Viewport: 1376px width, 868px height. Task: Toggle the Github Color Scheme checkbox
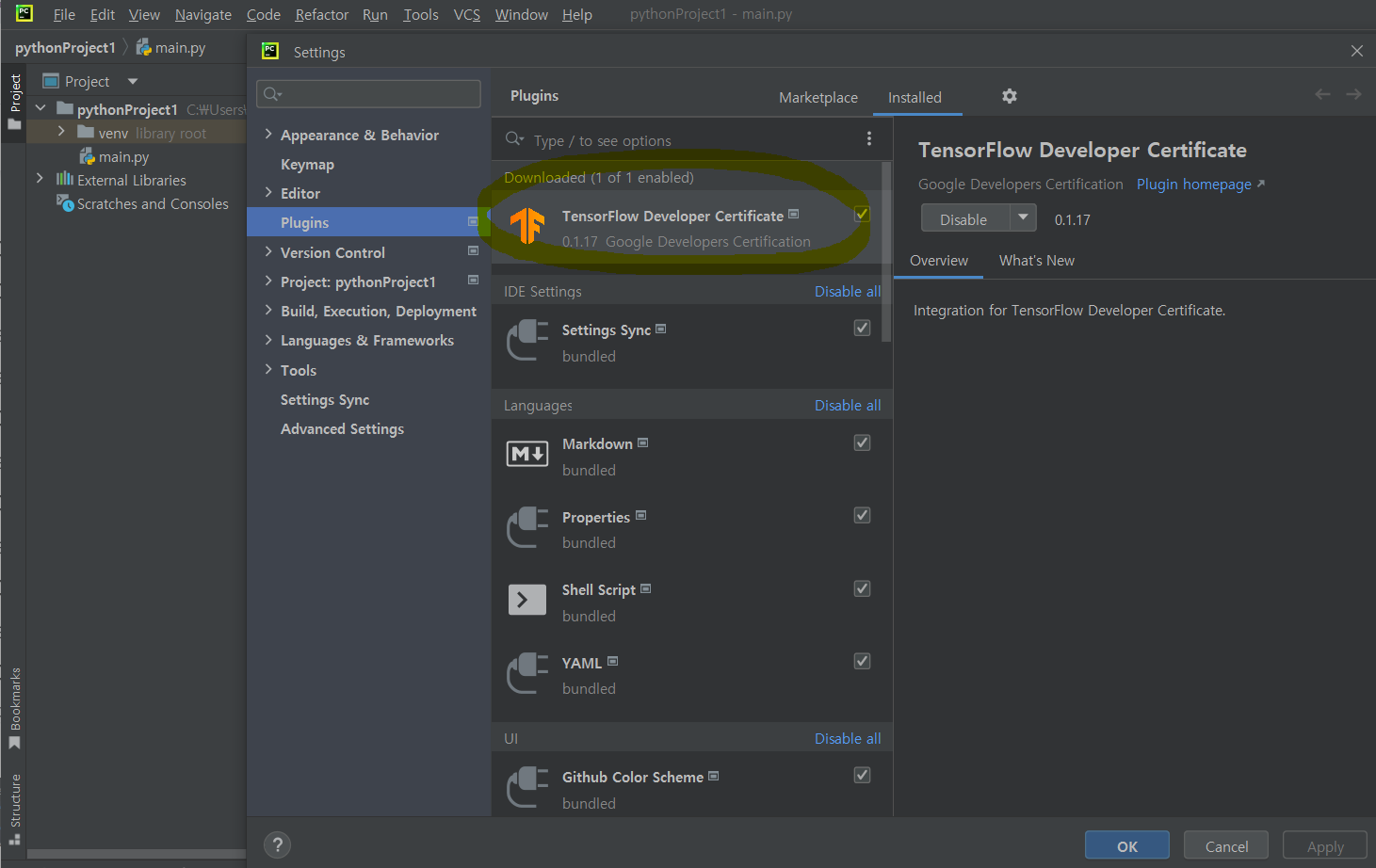click(x=862, y=775)
